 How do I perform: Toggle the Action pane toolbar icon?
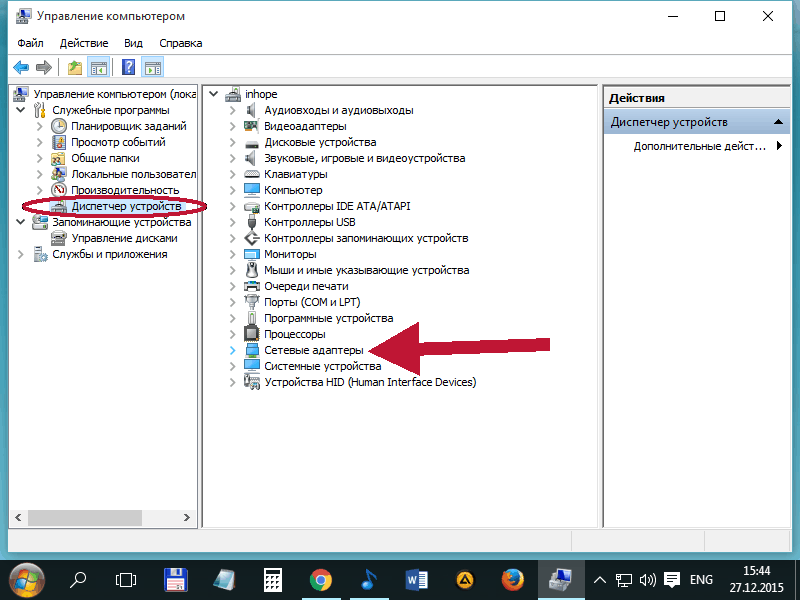pyautogui.click(x=153, y=67)
